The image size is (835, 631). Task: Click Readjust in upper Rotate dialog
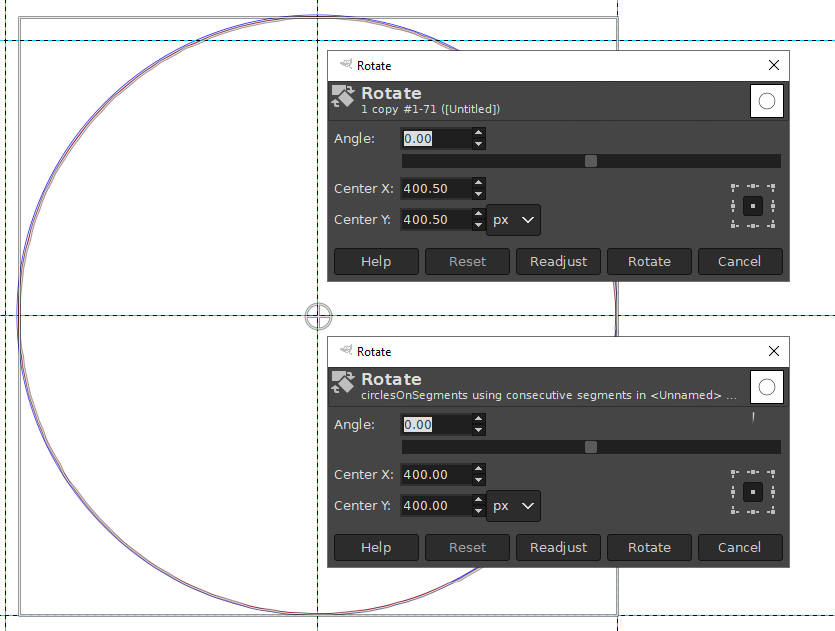coord(558,261)
